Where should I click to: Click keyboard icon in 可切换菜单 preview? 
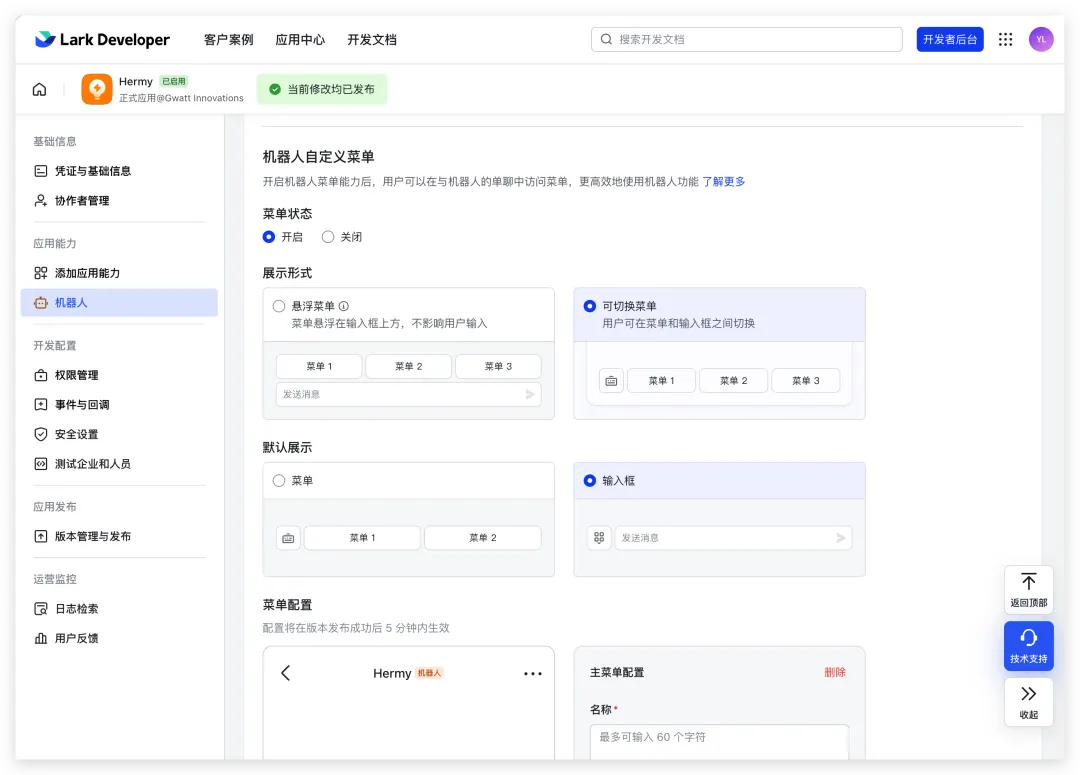tap(611, 380)
